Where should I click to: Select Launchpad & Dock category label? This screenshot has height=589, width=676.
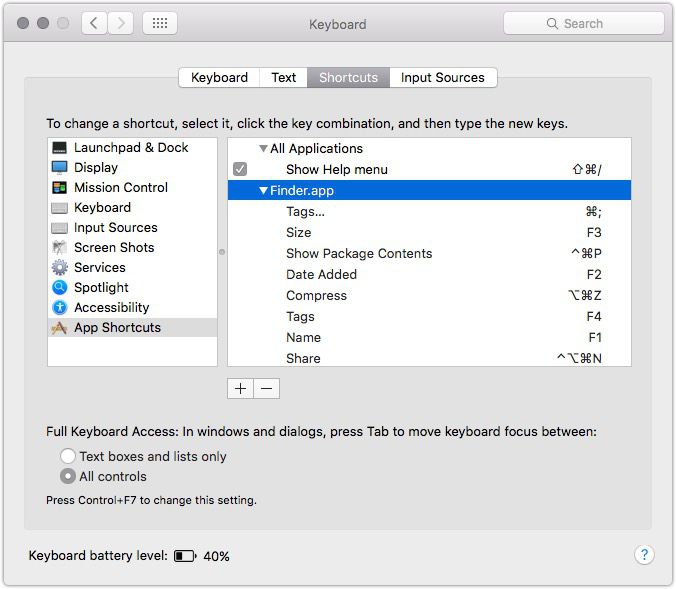click(131, 148)
